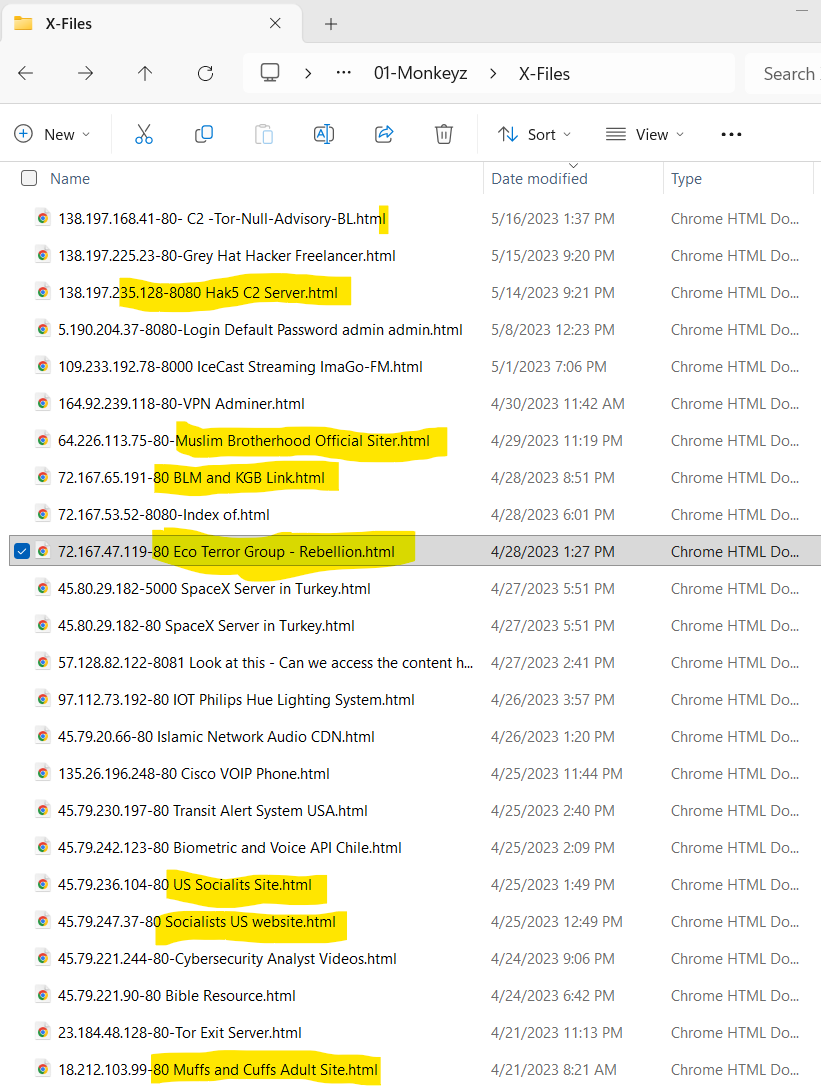Click the Paste clipboard icon

(x=264, y=134)
